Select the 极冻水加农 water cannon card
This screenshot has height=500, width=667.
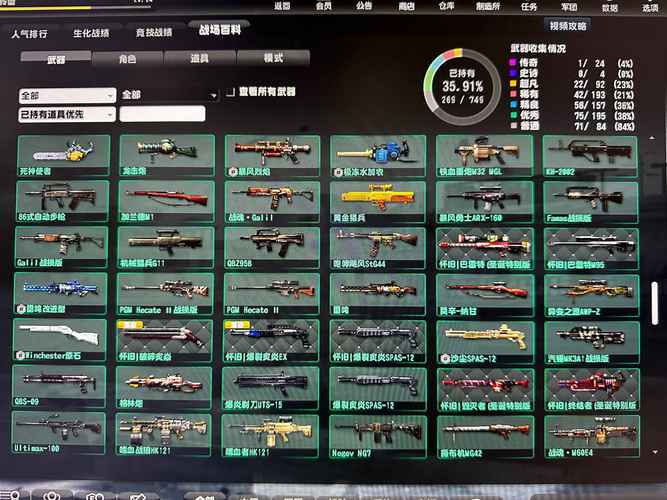click(x=378, y=156)
